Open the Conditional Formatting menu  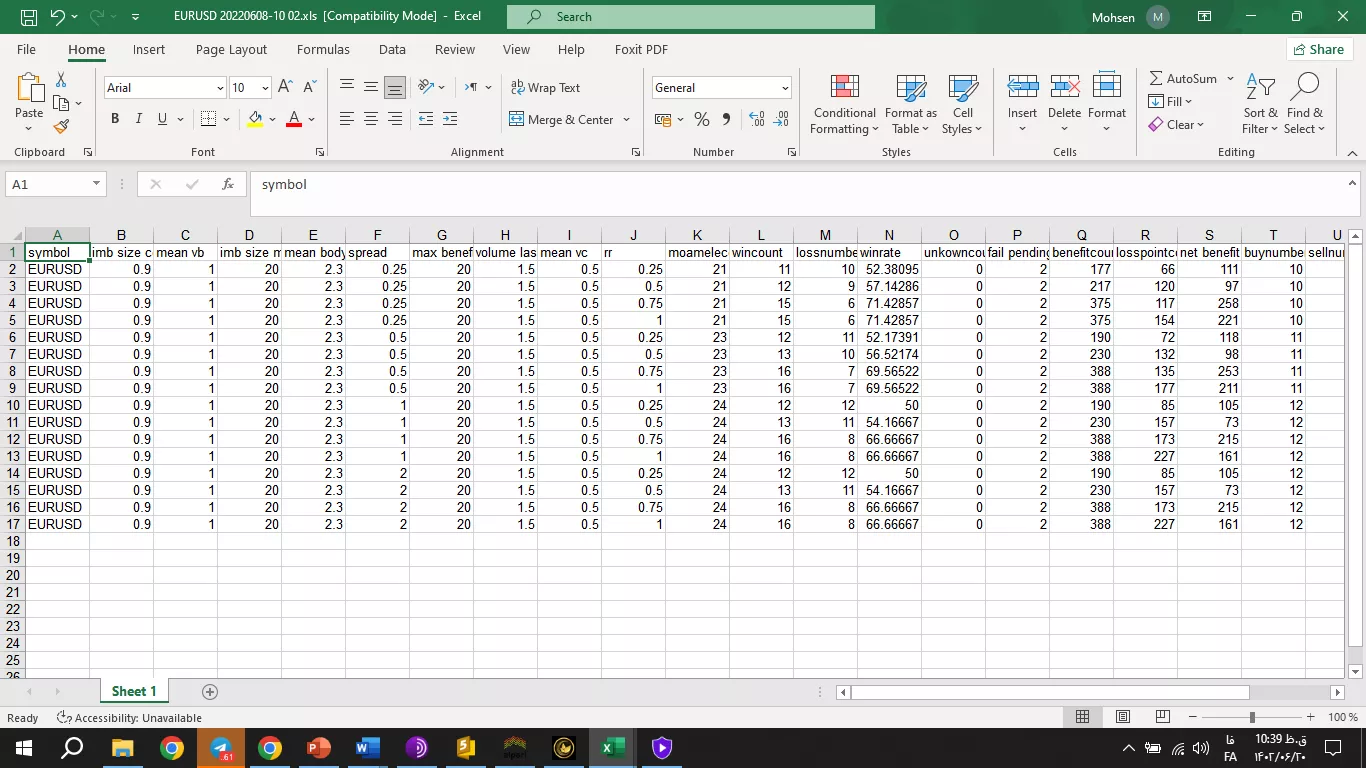tap(845, 105)
